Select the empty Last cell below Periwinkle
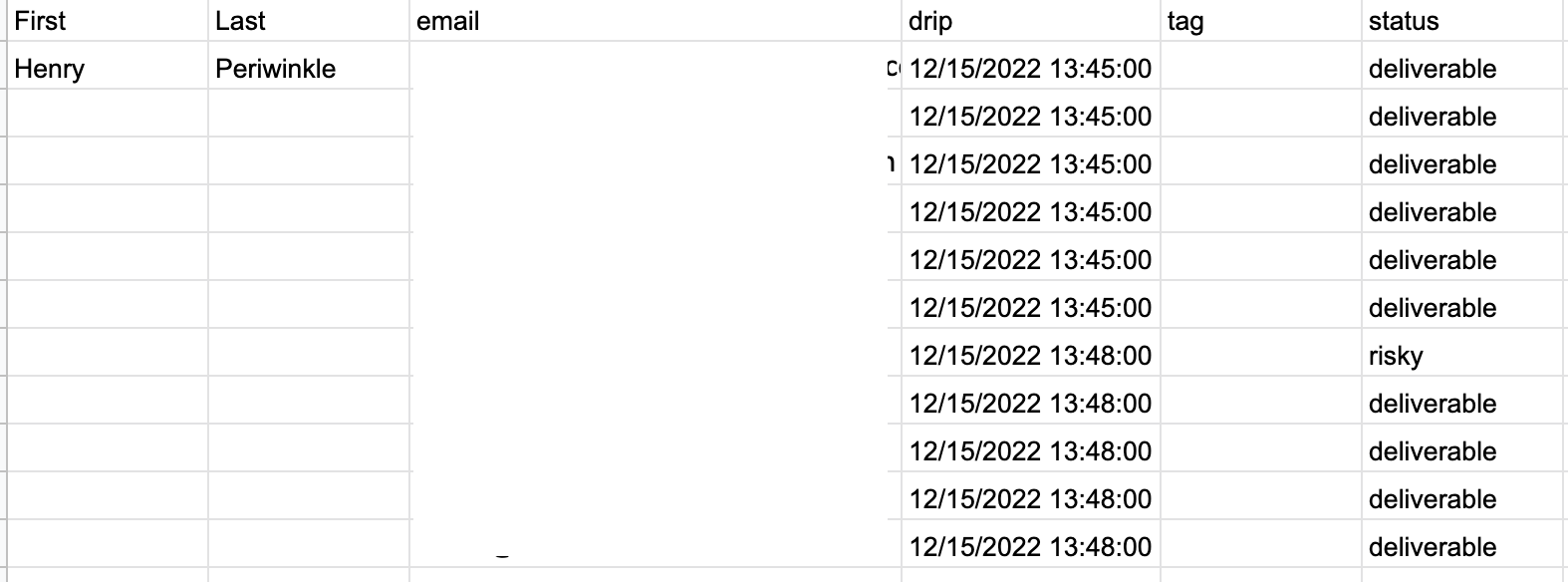The height and width of the screenshot is (582, 1568). click(x=309, y=117)
